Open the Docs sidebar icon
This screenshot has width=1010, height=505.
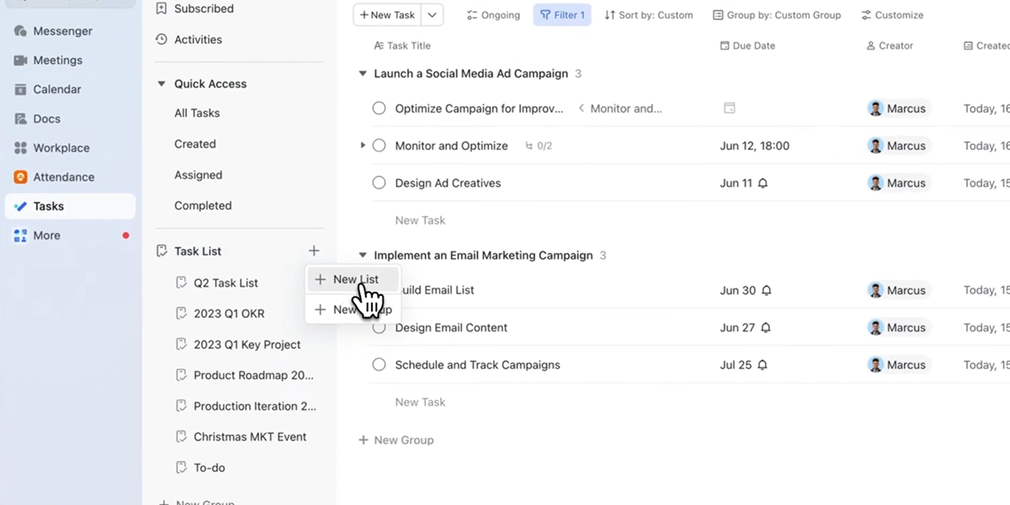(20, 118)
